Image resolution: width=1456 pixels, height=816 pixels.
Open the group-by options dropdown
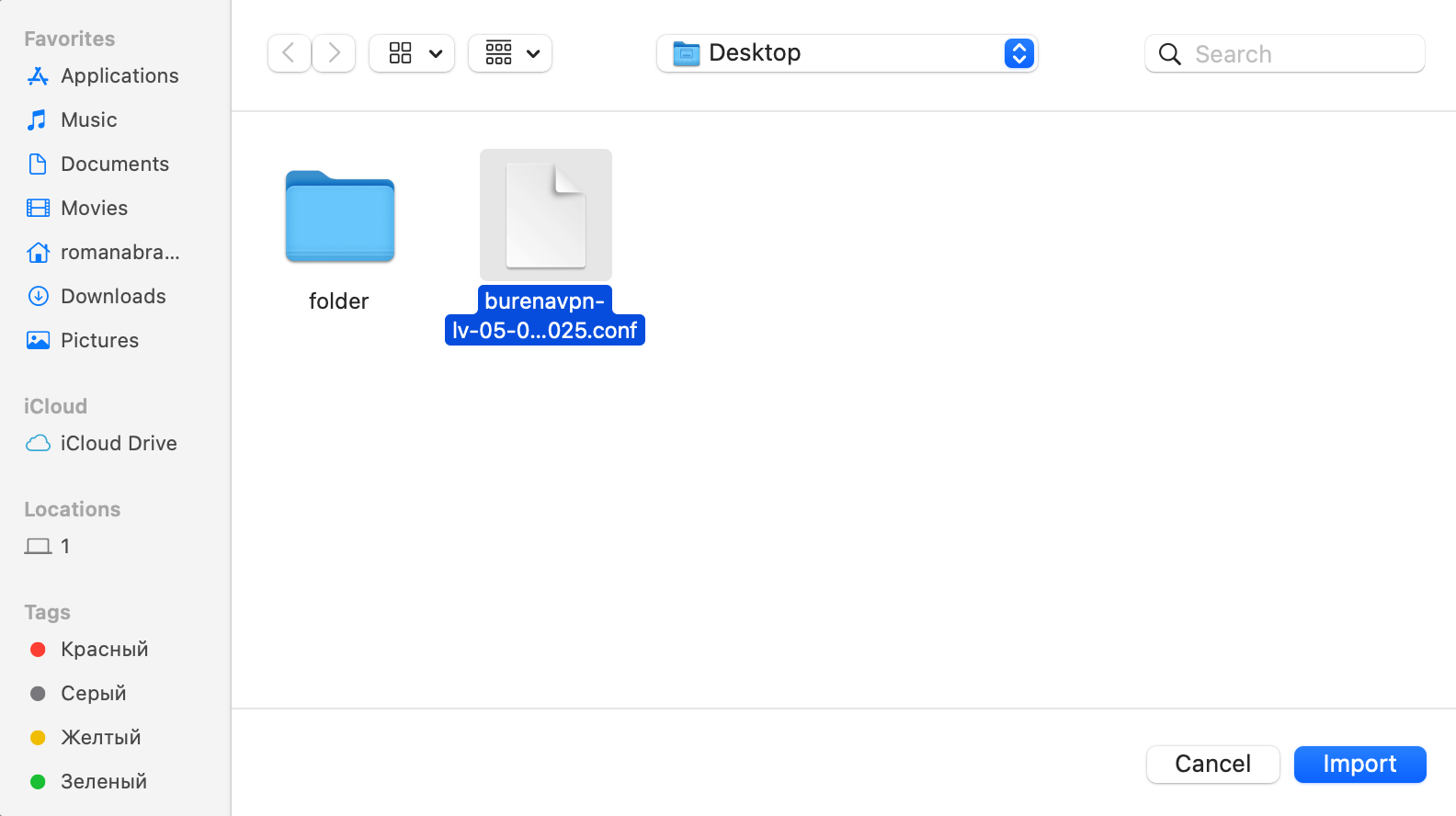click(x=510, y=53)
